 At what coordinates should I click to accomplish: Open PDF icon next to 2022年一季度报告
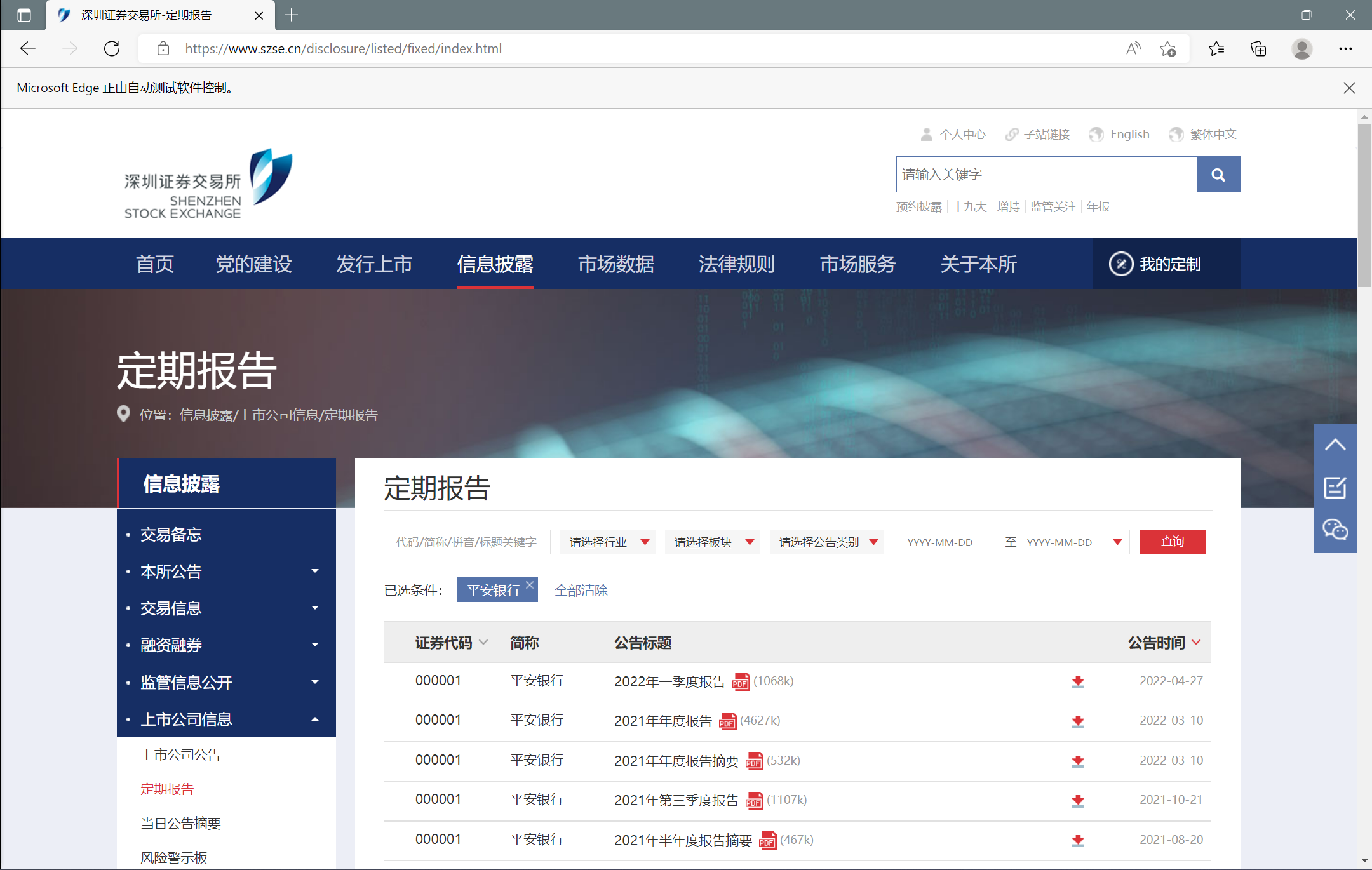pyautogui.click(x=741, y=681)
